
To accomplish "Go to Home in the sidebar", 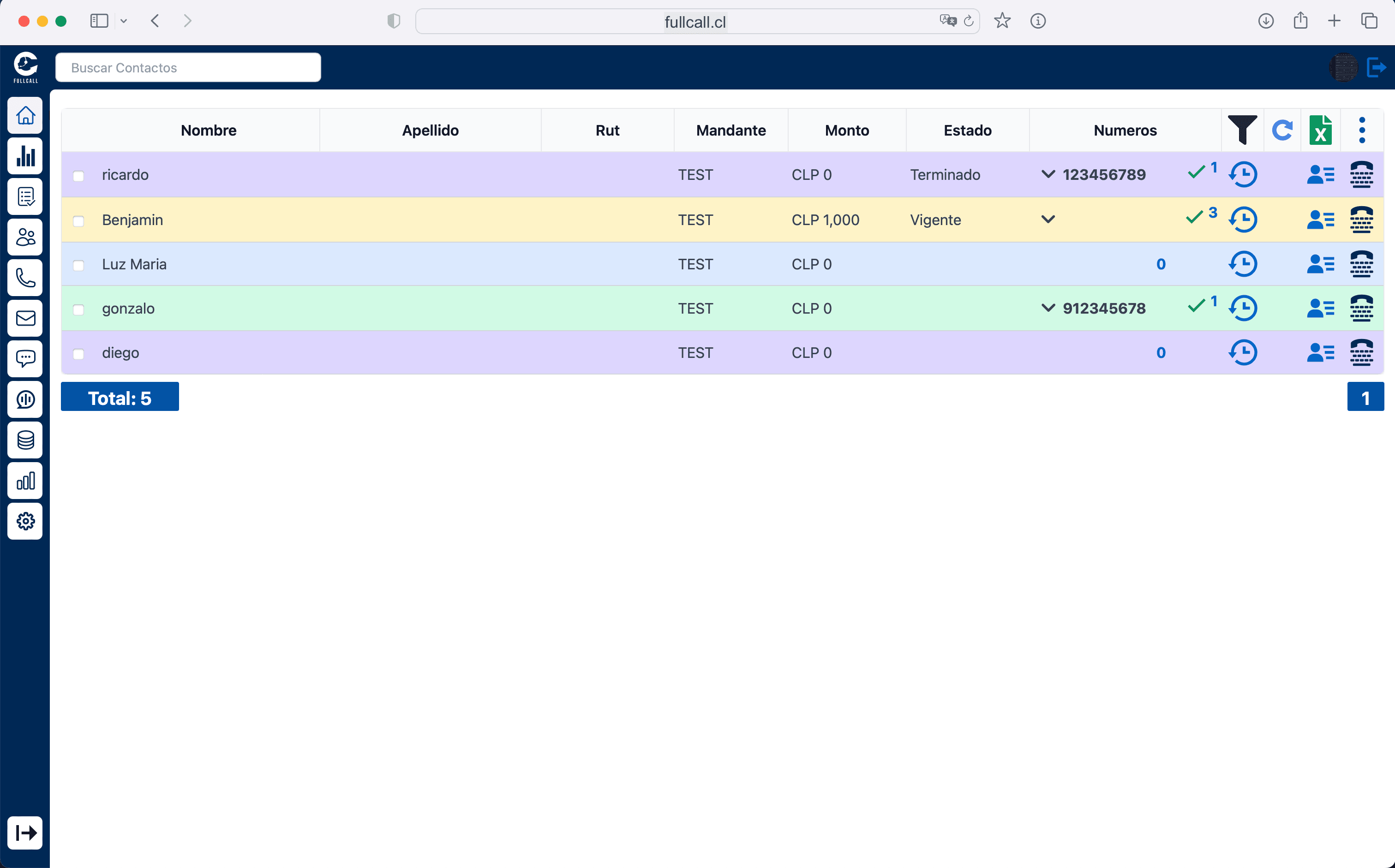I will click(x=25, y=115).
